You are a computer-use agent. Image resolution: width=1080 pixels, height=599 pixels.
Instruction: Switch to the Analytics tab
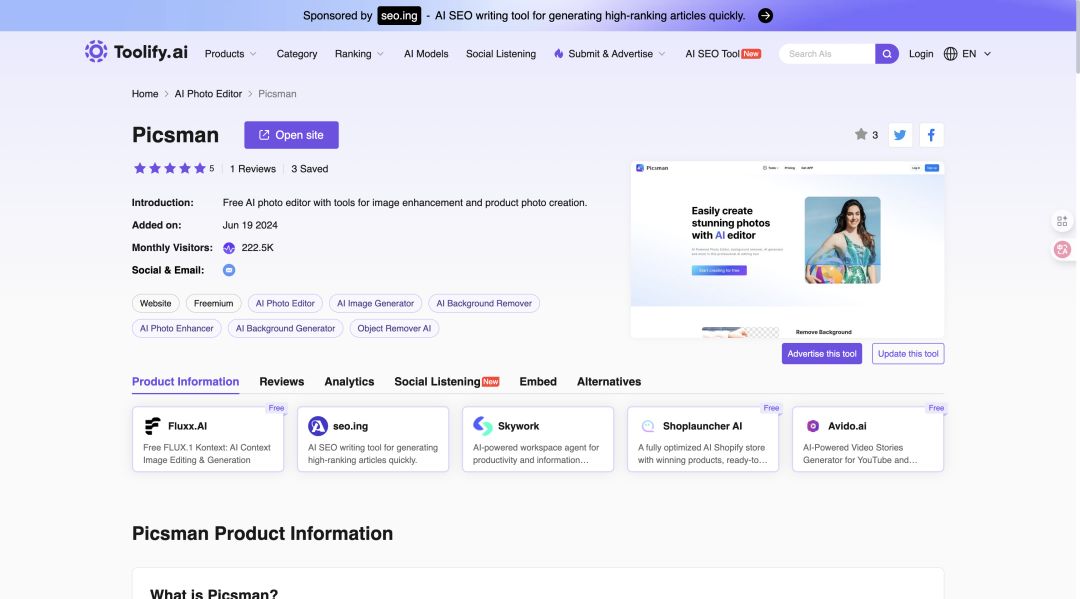click(x=349, y=381)
